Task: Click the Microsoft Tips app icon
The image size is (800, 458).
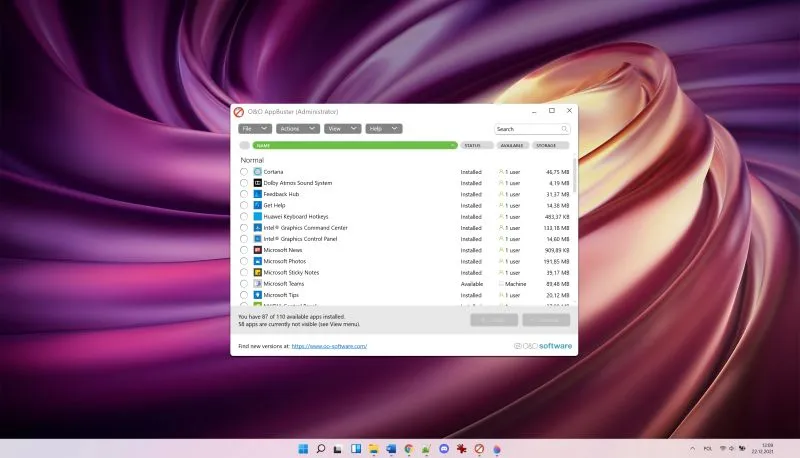Action: [258, 295]
